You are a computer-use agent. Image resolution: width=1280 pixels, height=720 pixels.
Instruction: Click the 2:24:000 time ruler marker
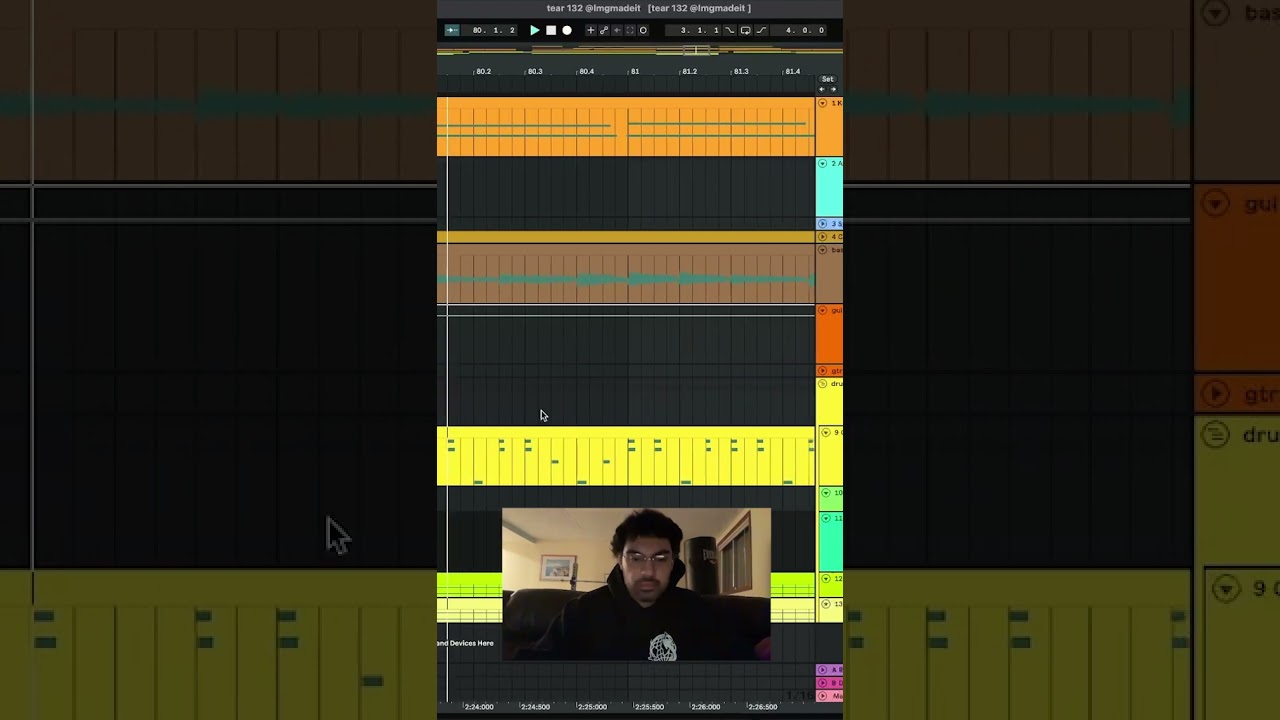point(479,707)
